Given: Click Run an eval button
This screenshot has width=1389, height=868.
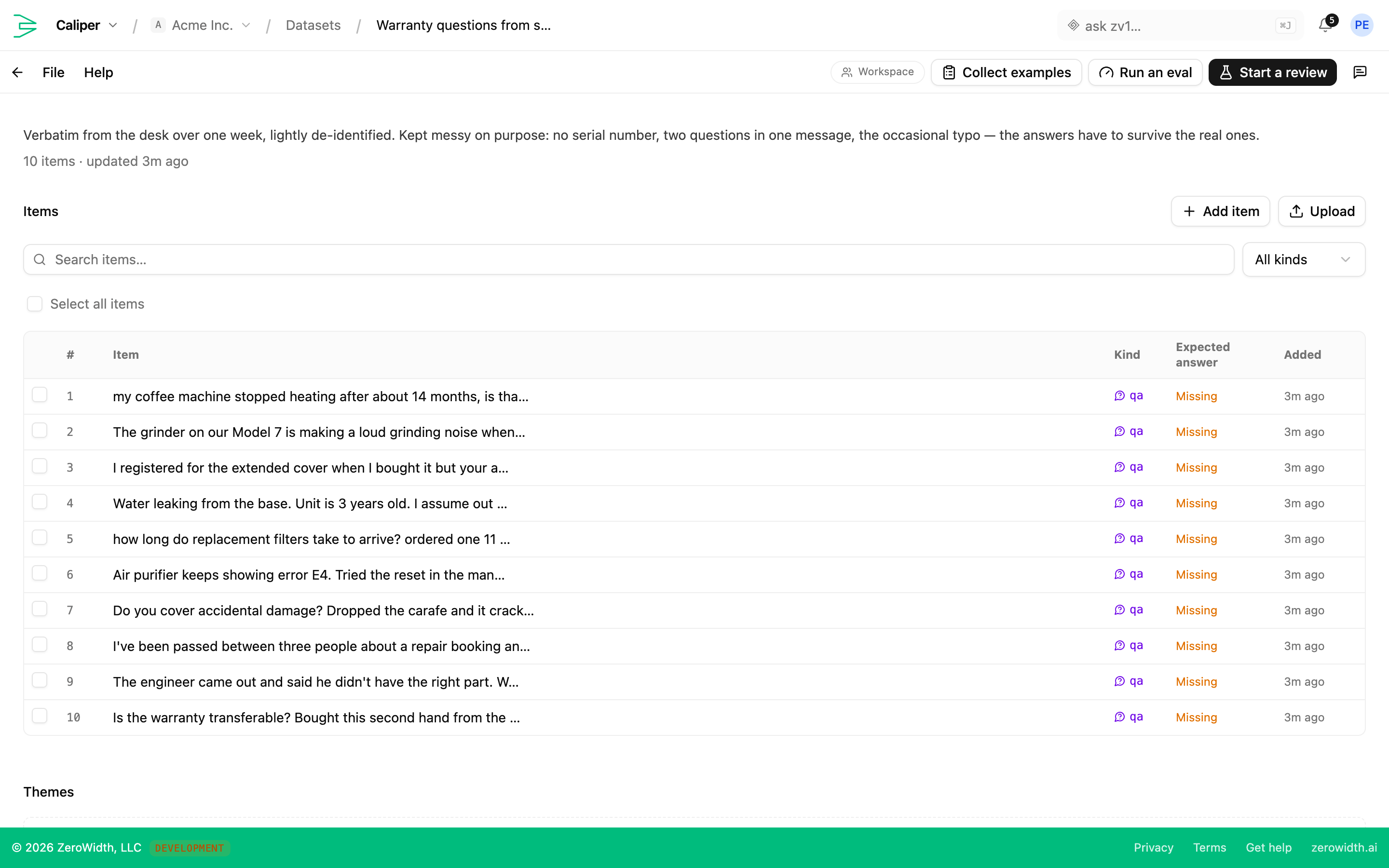Looking at the screenshot, I should 1145,72.
